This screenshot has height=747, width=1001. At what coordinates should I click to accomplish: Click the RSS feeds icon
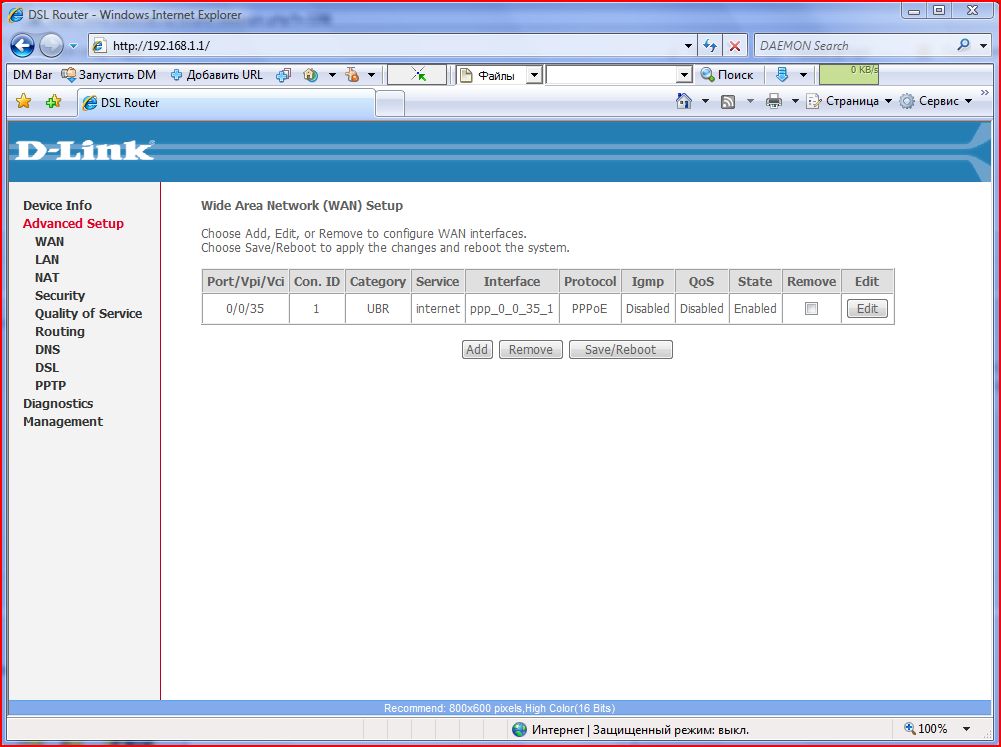coord(728,102)
